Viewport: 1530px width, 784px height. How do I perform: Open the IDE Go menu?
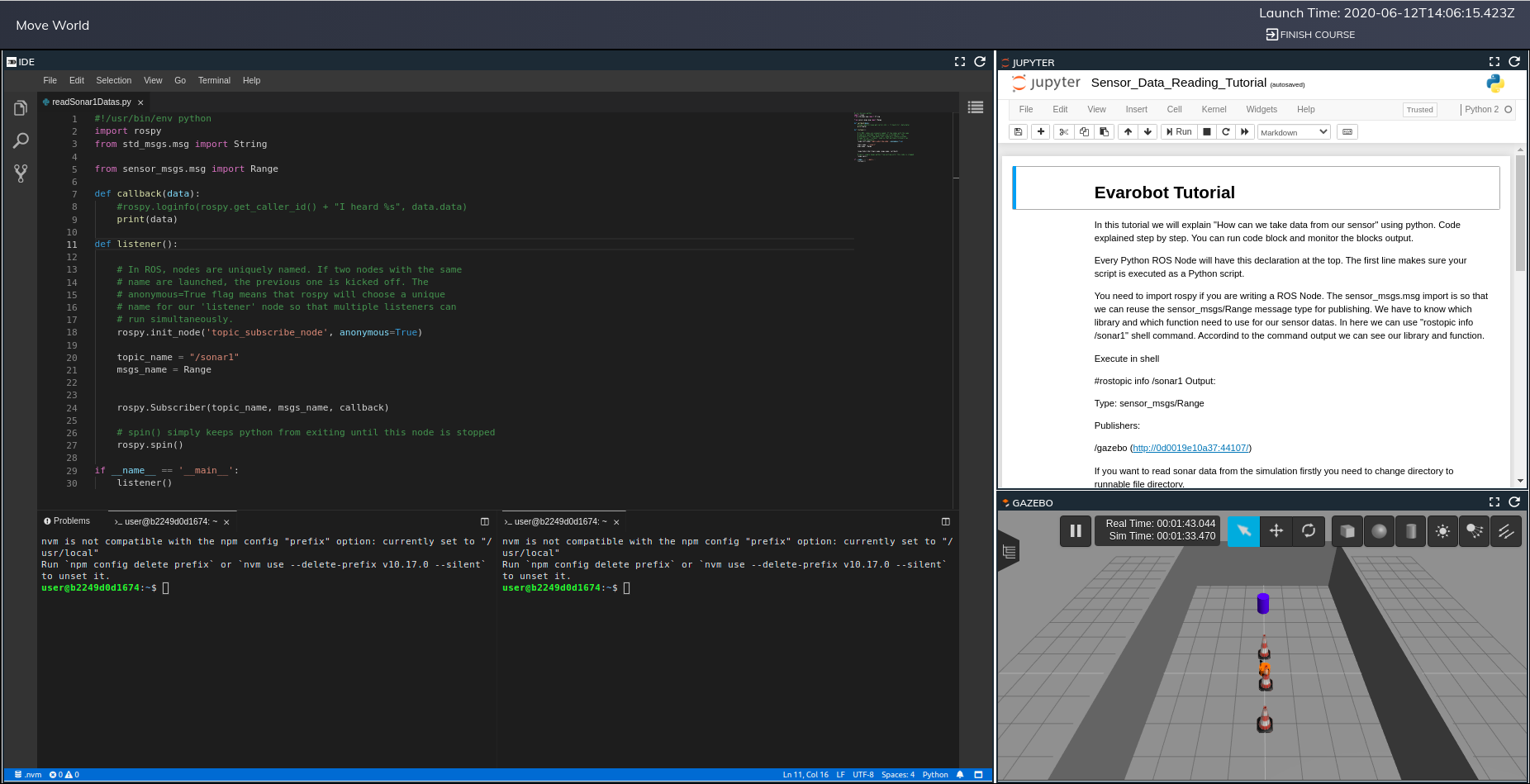180,80
